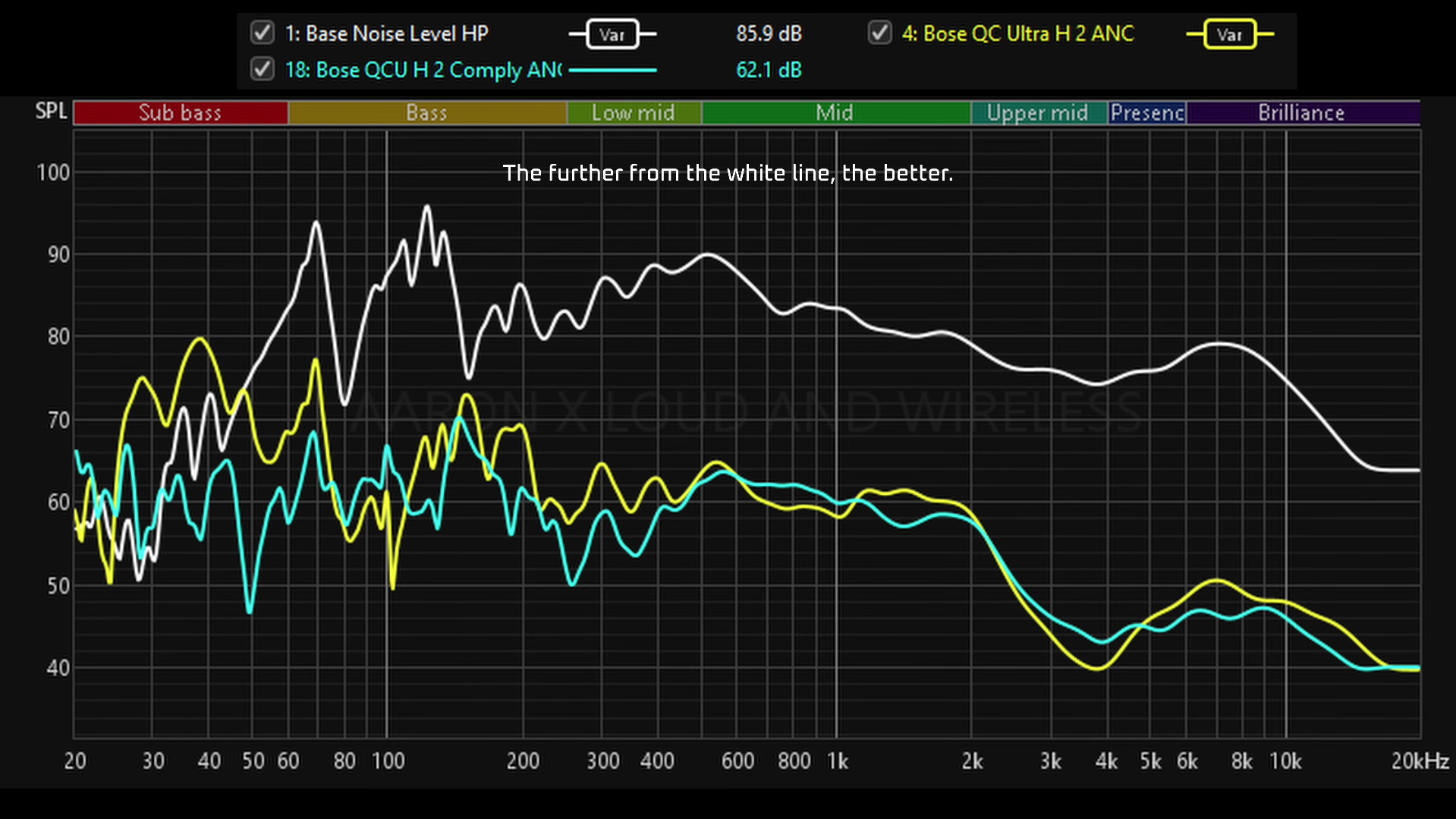Click the 100 Hz frequency axis tick

coord(388,761)
